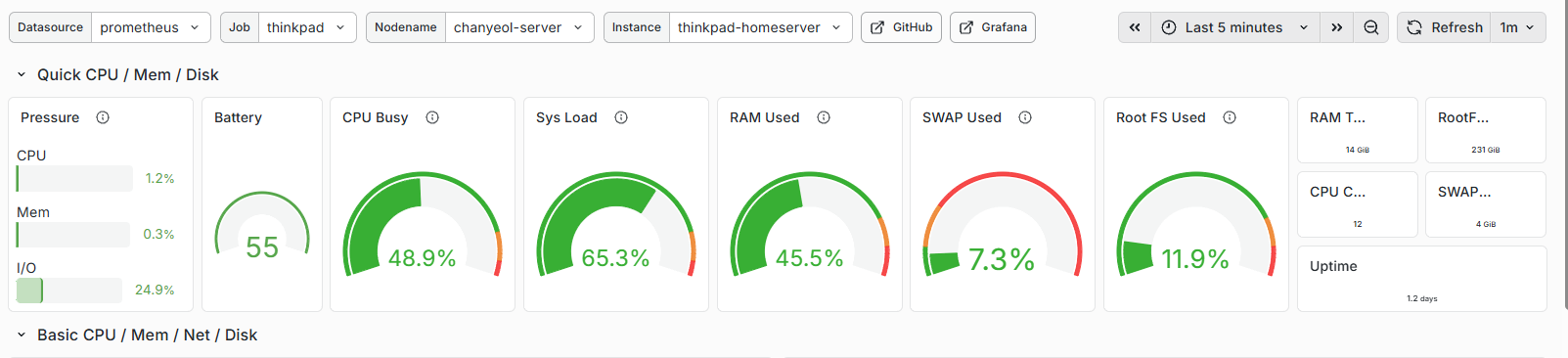Screen dimensions: 1568x358
Task: Zoom out the time range
Action: click(1371, 27)
